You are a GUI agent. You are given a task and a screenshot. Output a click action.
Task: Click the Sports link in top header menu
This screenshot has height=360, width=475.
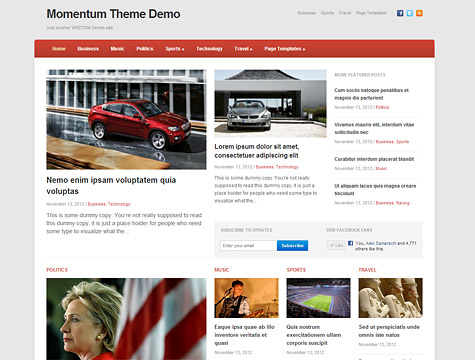click(327, 13)
